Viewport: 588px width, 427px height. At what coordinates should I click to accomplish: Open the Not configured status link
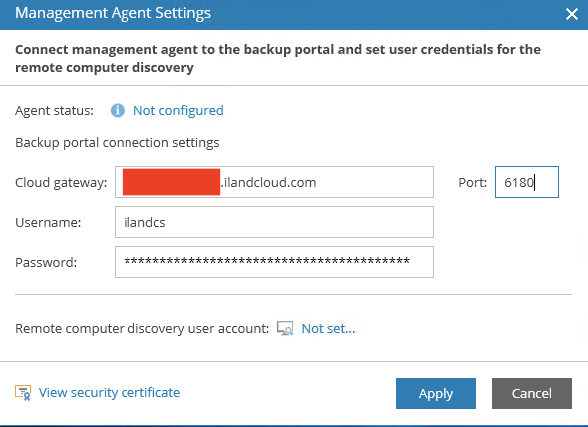[178, 111]
